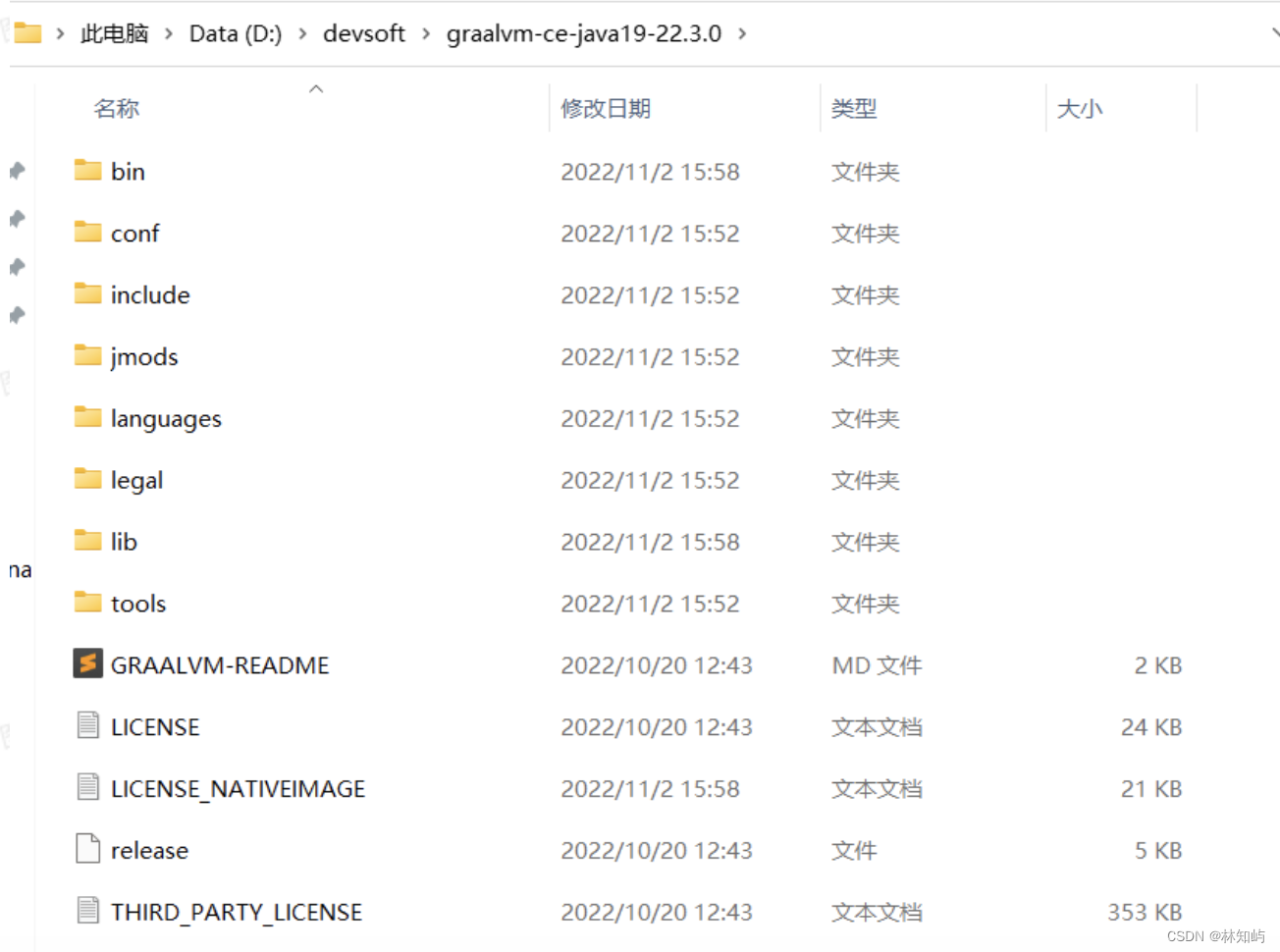Select the file name 'GRAALVM-README'

point(220,665)
